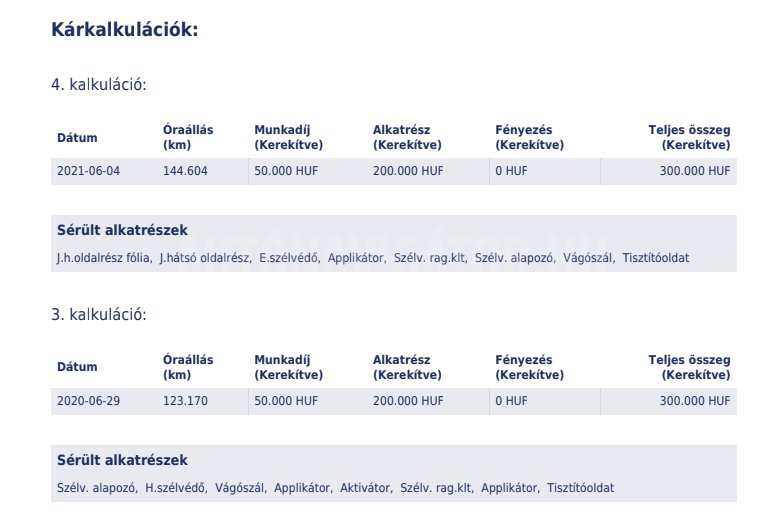Click Szélv. alapozó in the 3. kalkuláció parts

coord(96,488)
